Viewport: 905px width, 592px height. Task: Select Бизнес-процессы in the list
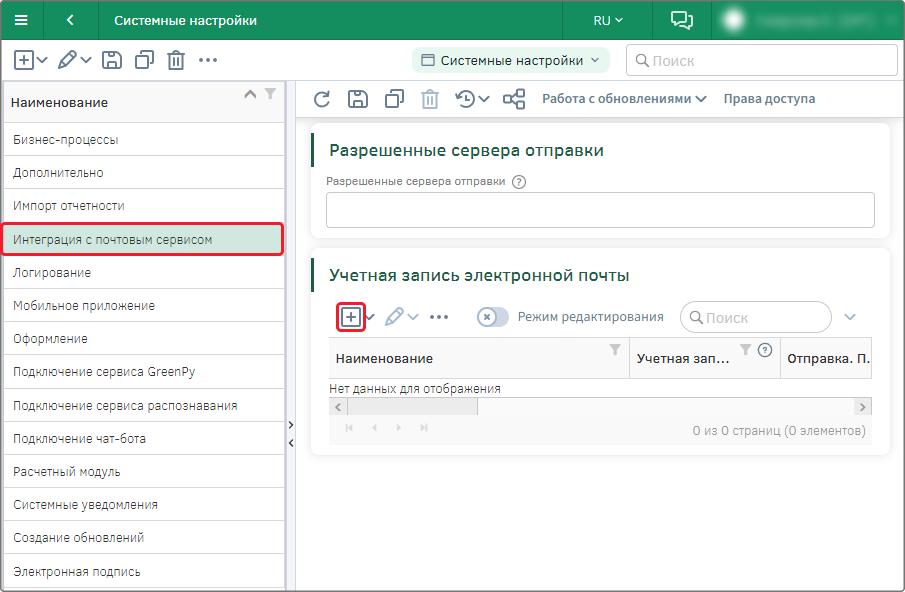pos(144,140)
